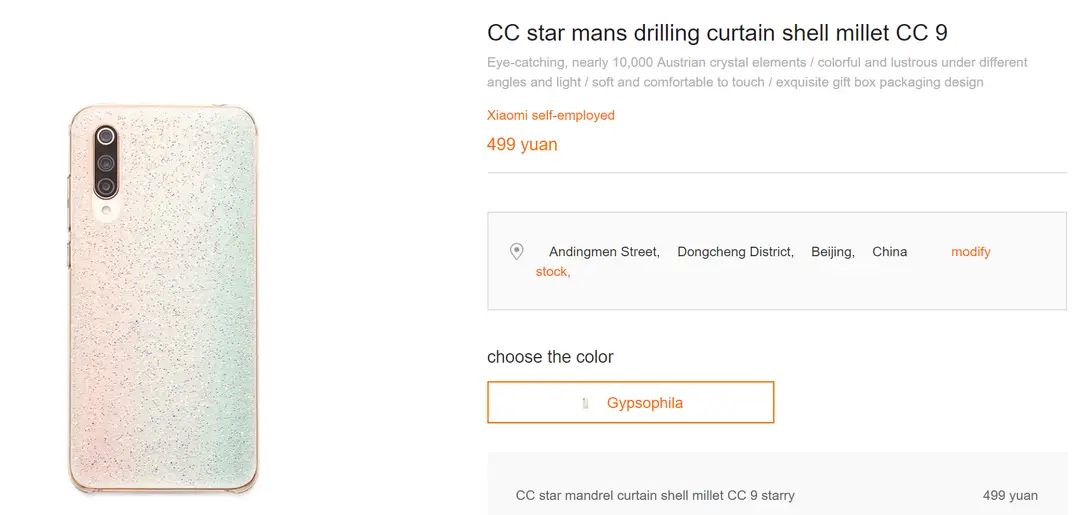Select Dongcheng District in the address
The height and width of the screenshot is (515, 1080).
click(x=736, y=252)
